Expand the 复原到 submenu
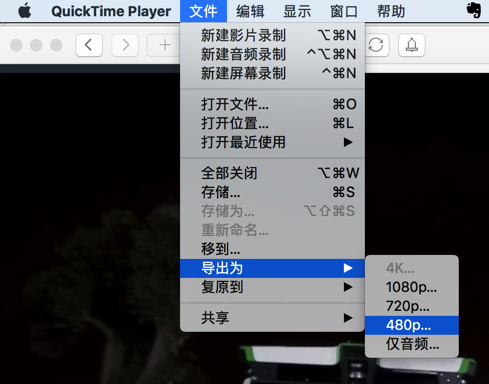Screen dimensions: 489x384 point(272,287)
